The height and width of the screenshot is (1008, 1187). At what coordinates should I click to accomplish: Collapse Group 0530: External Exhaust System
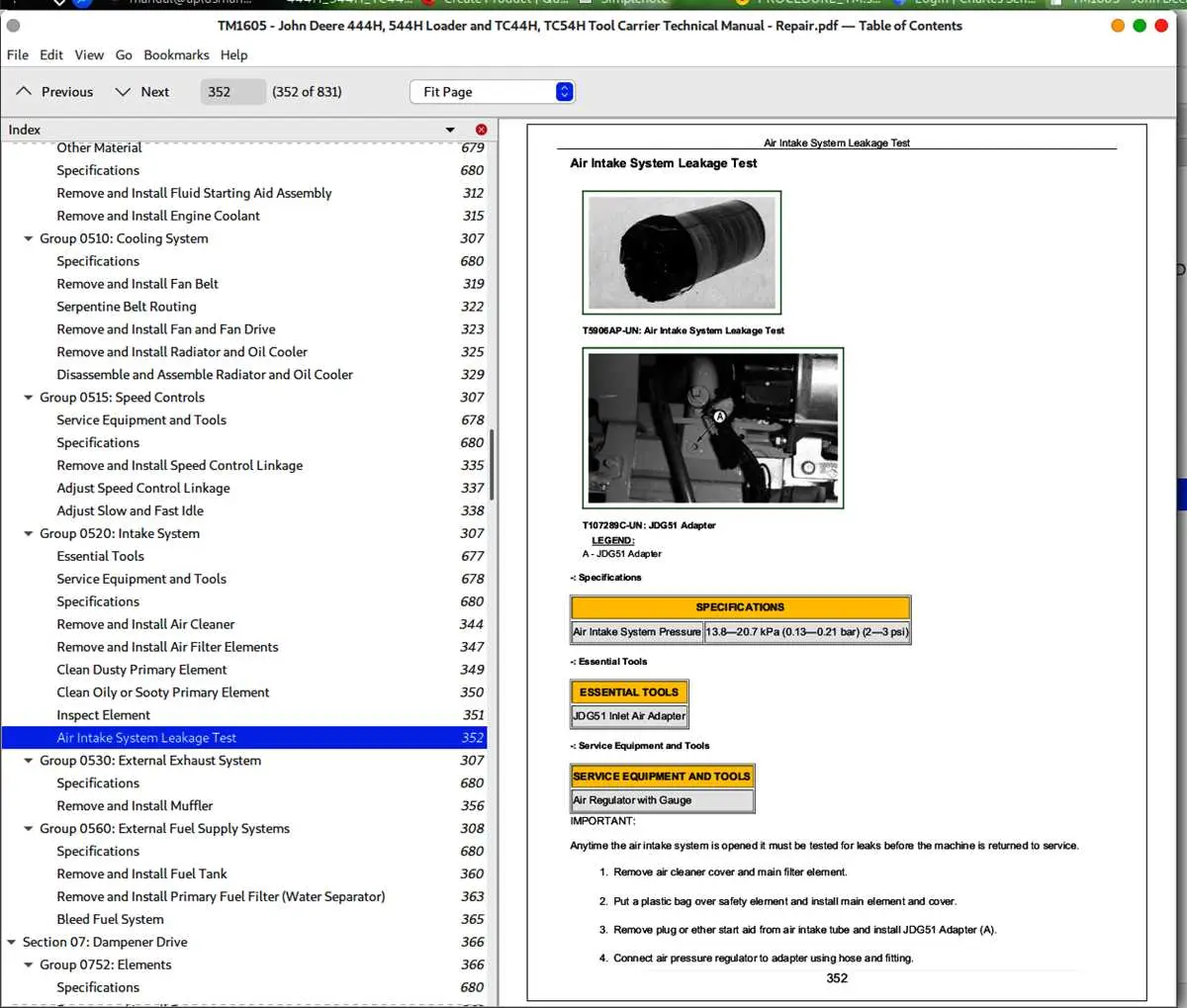[x=29, y=761]
